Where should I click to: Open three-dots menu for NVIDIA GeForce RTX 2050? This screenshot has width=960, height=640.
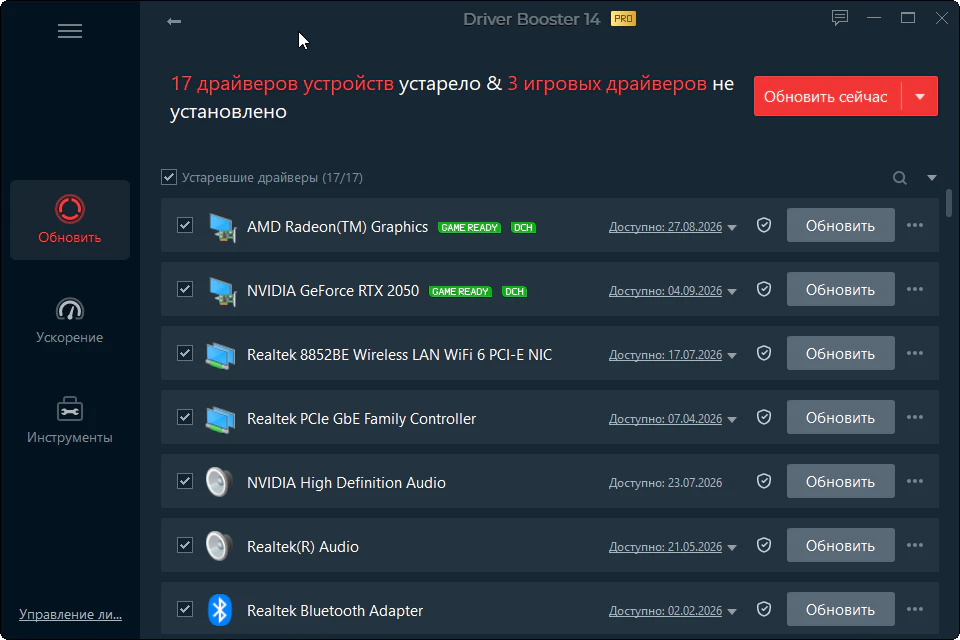(915, 289)
